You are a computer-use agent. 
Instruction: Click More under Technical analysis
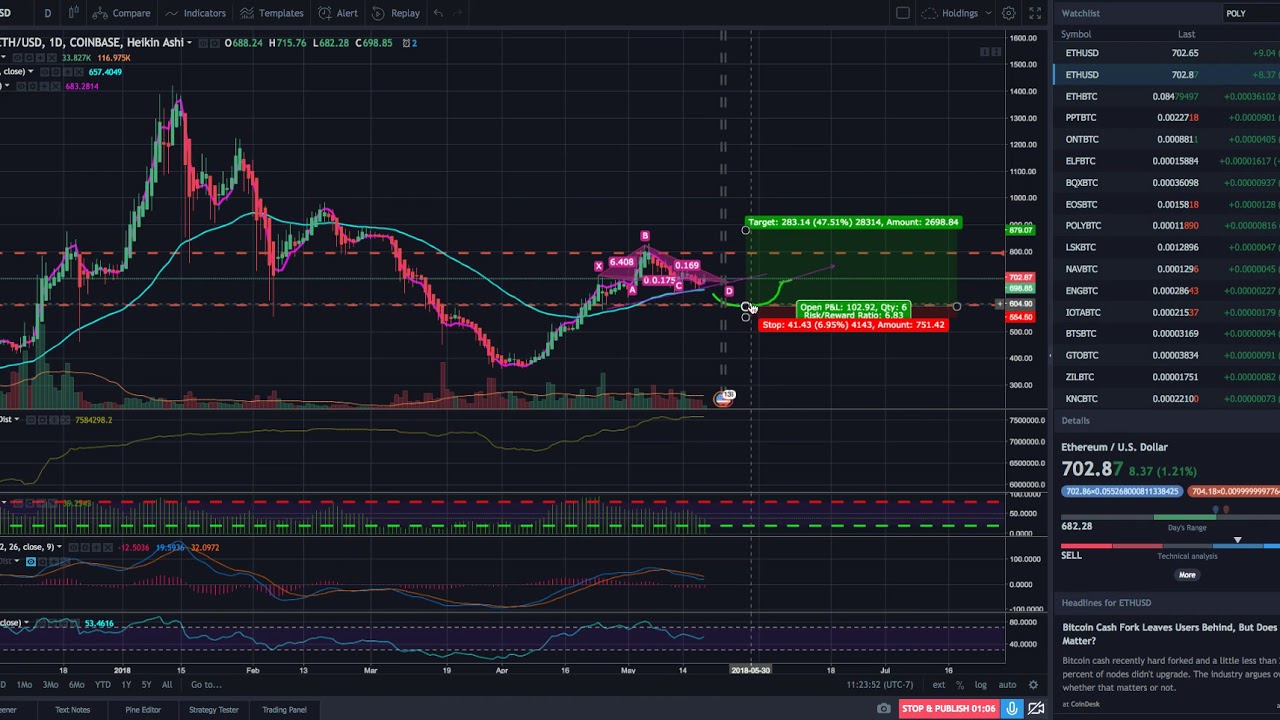[x=1187, y=575]
